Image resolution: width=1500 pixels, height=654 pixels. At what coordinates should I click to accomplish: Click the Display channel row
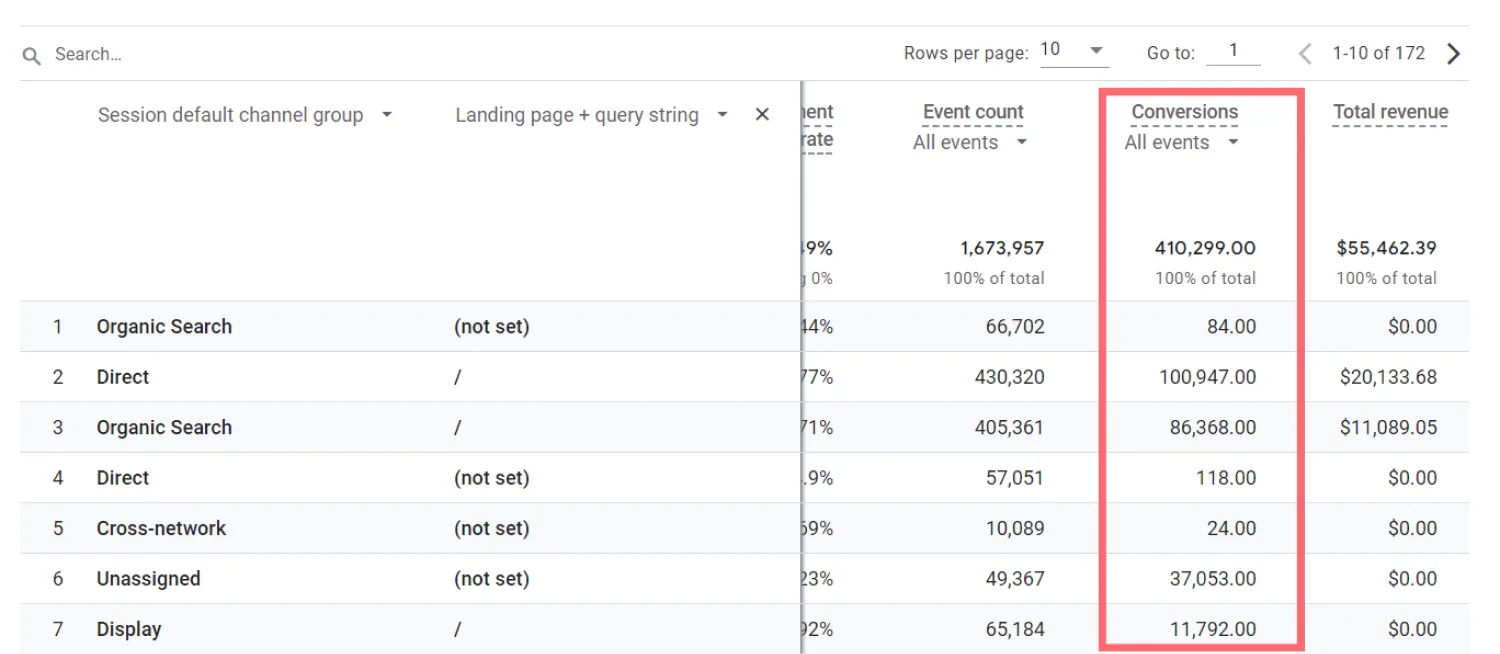click(129, 629)
